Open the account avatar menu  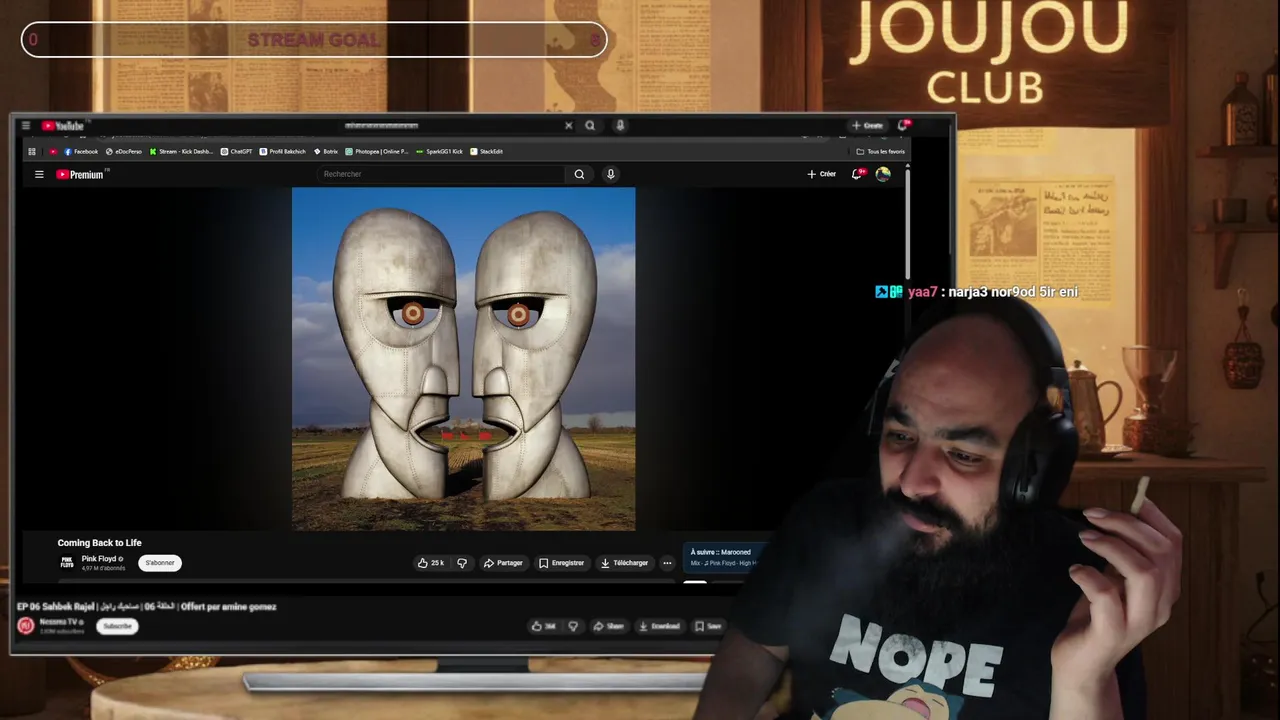(x=883, y=174)
